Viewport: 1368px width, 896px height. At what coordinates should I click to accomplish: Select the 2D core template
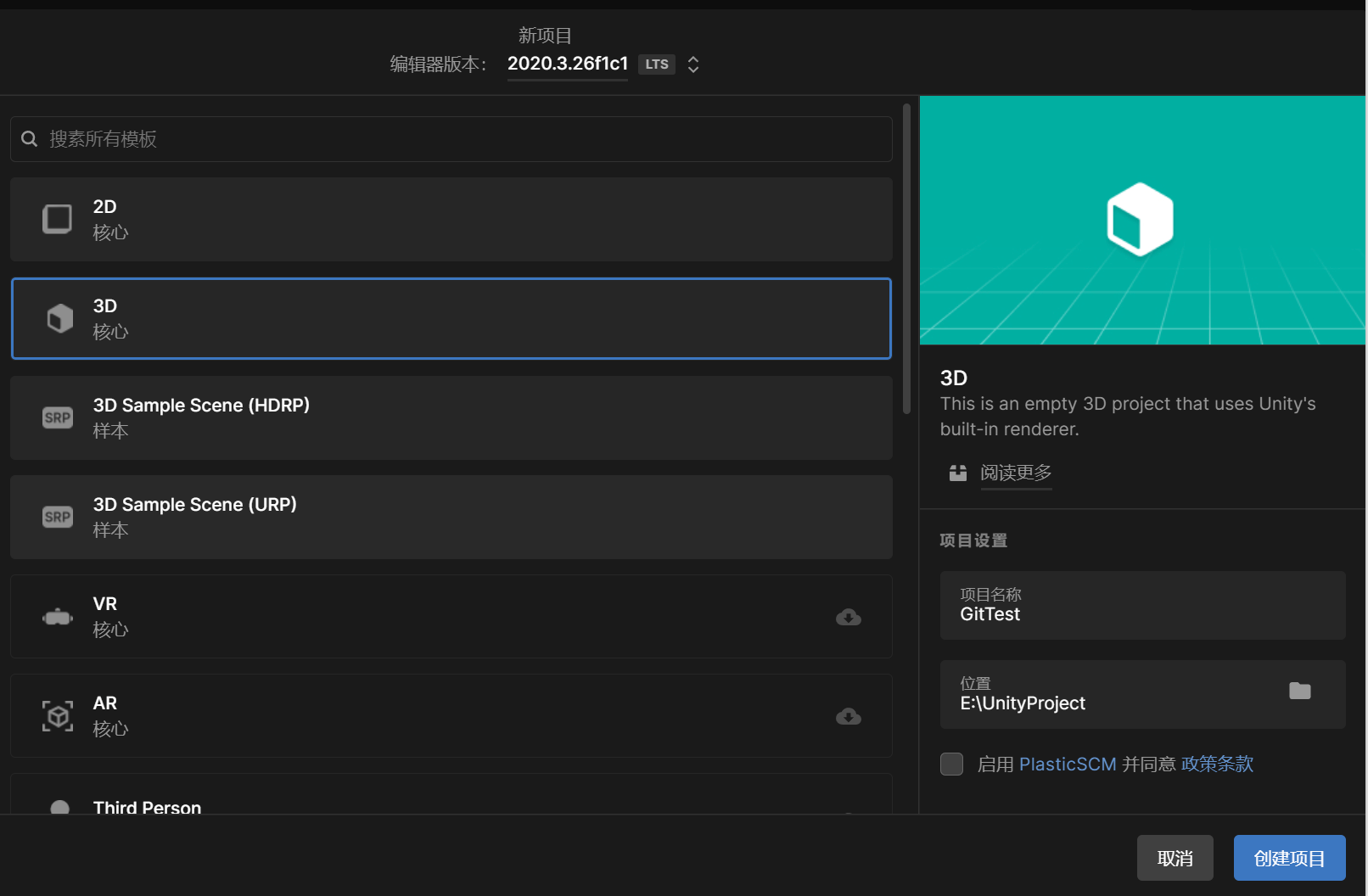click(x=451, y=219)
